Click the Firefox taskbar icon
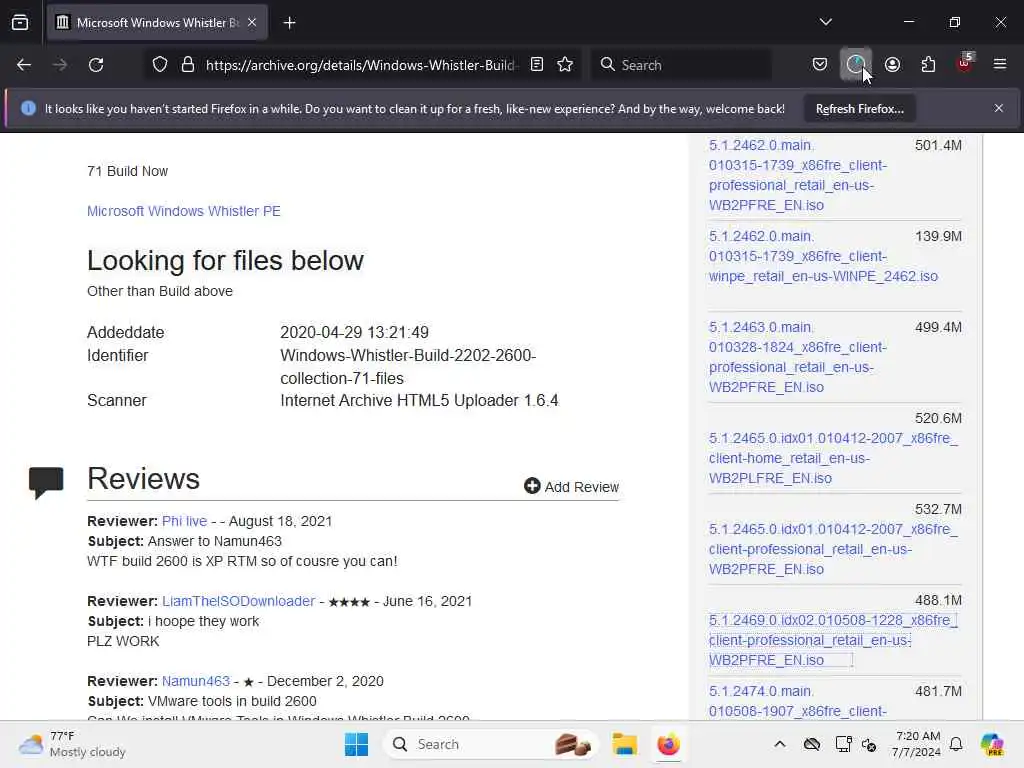The height and width of the screenshot is (768, 1024). coord(668,744)
